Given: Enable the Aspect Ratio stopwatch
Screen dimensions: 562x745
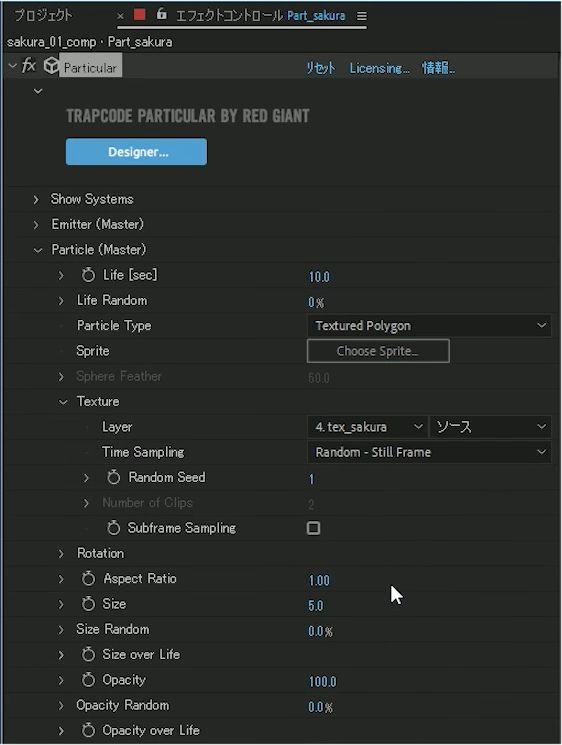Looking at the screenshot, I should click(88, 578).
